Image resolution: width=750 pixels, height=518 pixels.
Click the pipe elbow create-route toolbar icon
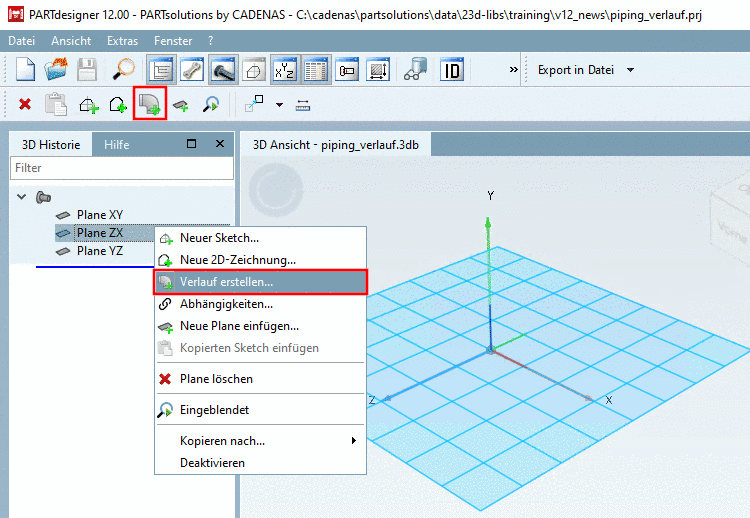(150, 103)
